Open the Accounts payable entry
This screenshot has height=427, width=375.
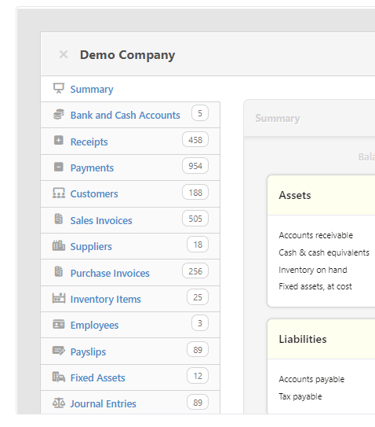point(311,379)
